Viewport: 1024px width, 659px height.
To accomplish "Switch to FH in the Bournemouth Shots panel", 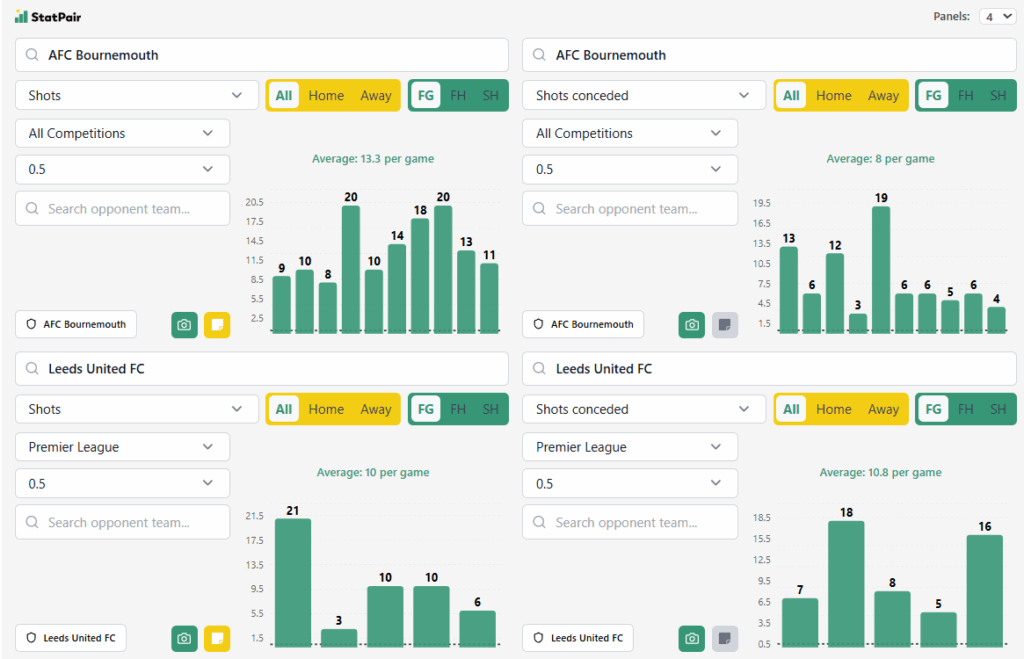I will click(x=458, y=95).
